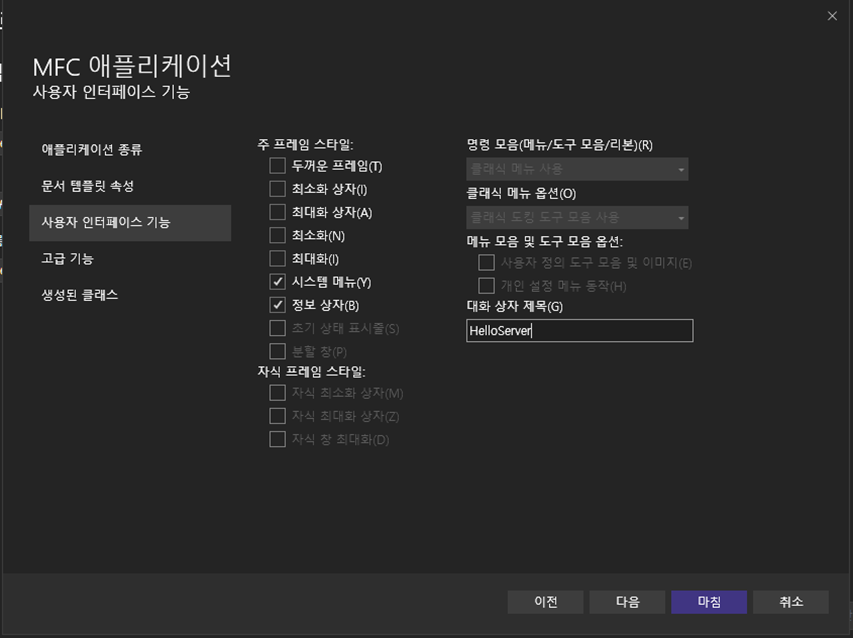Uncheck the 시스템 메뉴(Y) checkbox
The height and width of the screenshot is (638, 853).
pos(277,282)
